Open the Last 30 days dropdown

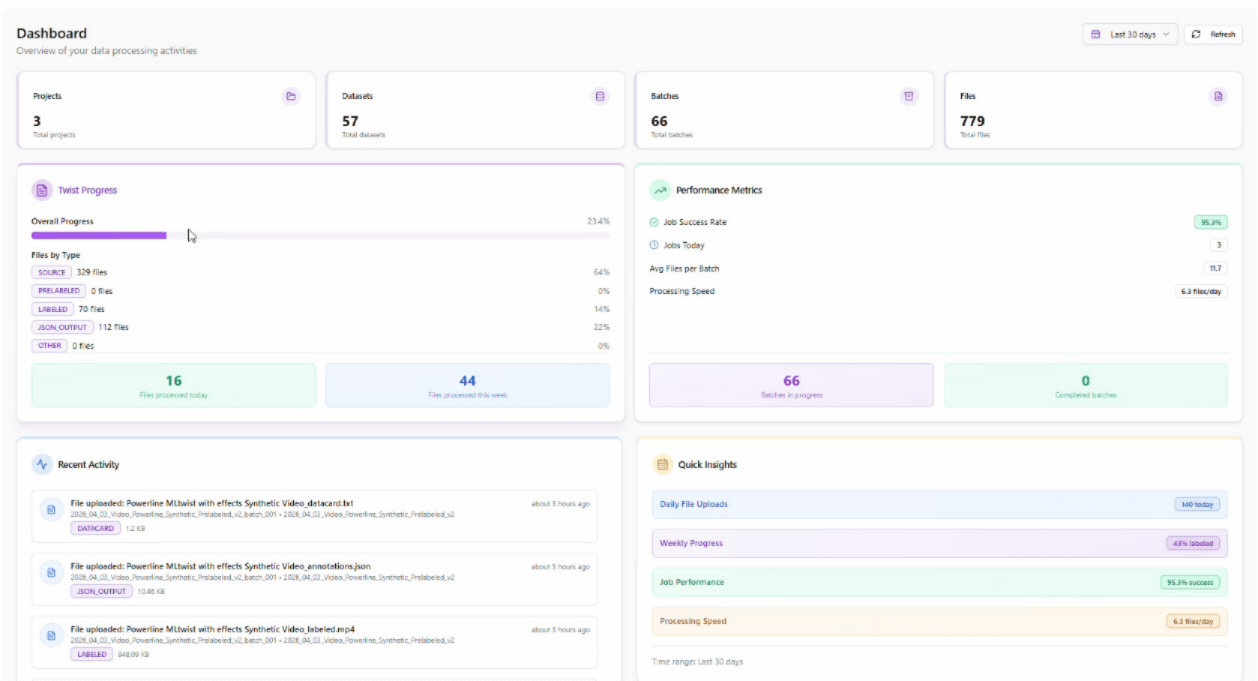1130,34
